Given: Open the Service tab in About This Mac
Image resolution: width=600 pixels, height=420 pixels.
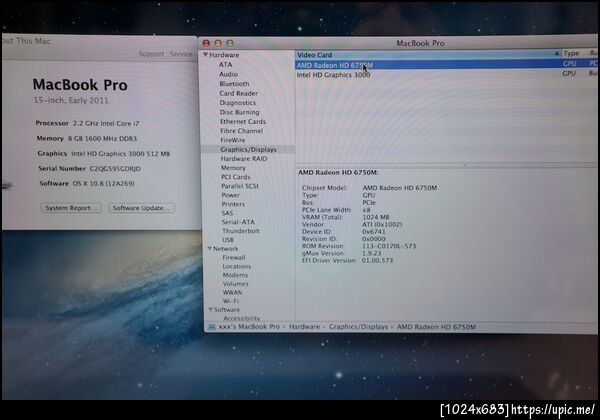Looking at the screenshot, I should 181,54.
